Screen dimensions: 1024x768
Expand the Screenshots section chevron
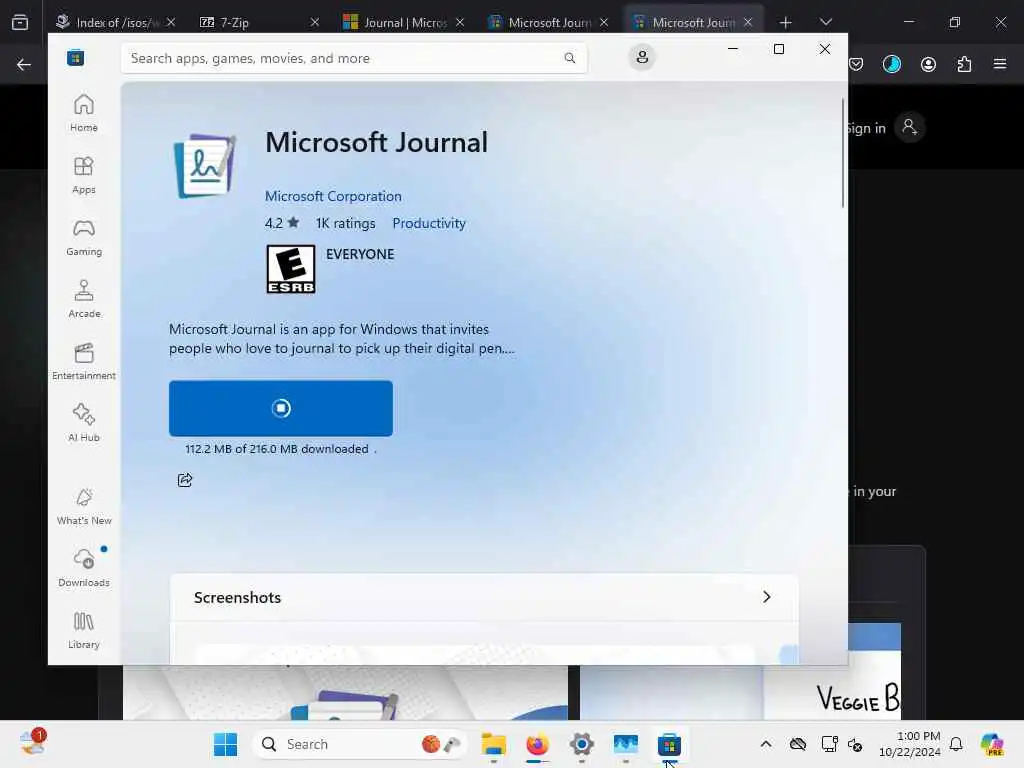[767, 597]
